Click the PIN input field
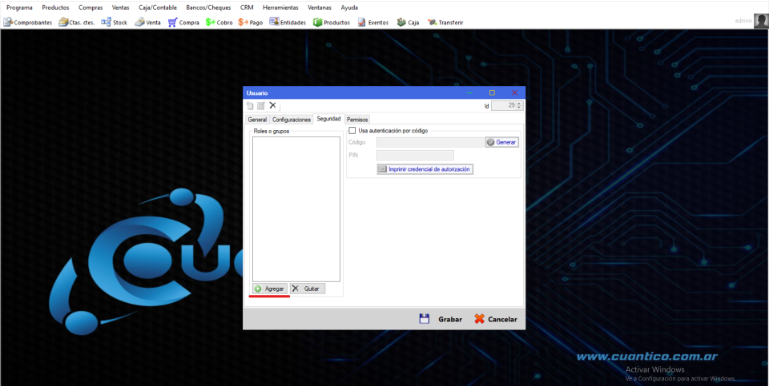769x386 pixels. tap(414, 155)
